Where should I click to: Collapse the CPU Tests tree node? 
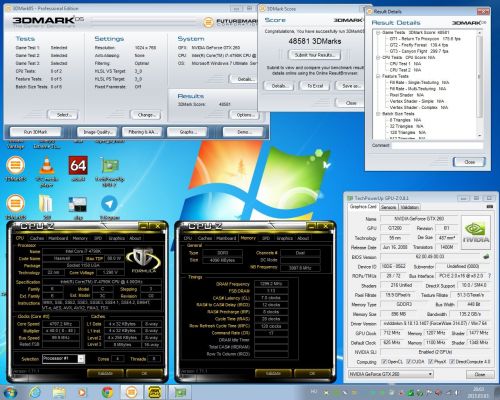coord(378,58)
